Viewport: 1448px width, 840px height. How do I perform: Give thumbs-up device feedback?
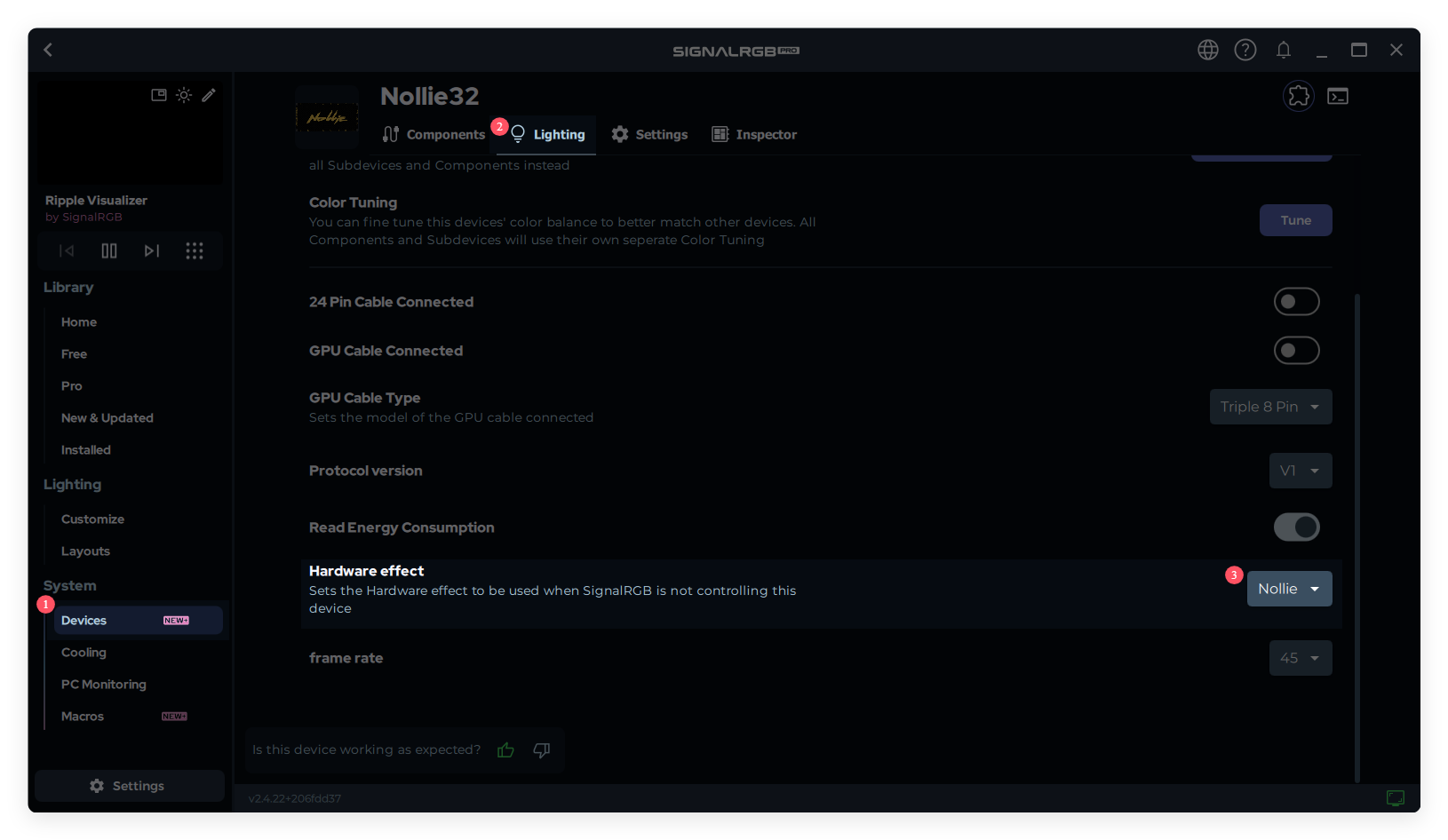pyautogui.click(x=506, y=750)
